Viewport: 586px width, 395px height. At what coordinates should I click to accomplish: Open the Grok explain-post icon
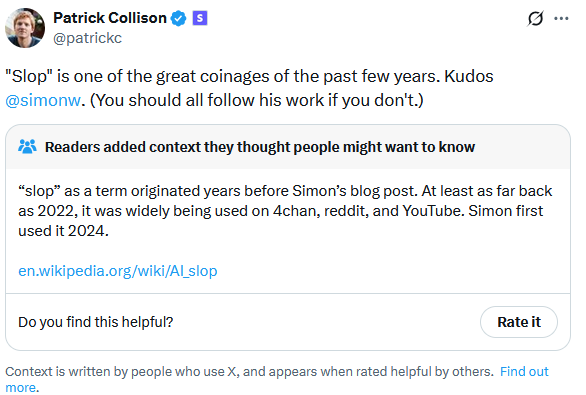535,18
